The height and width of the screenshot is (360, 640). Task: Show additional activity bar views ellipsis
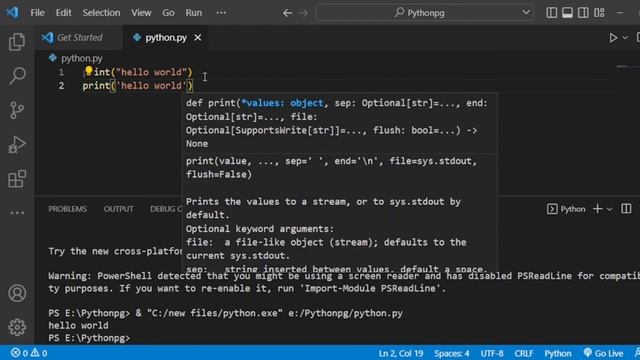pos(17,213)
